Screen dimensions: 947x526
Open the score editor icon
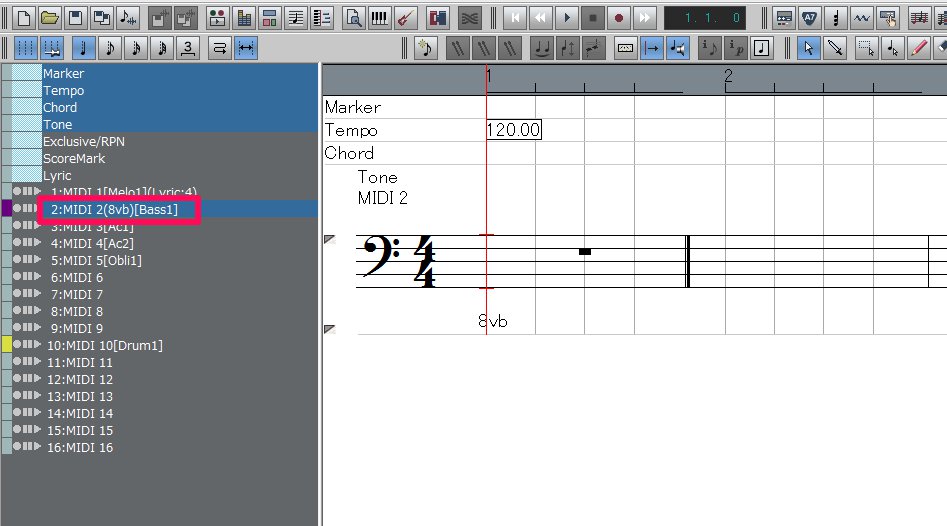pyautogui.click(x=296, y=18)
